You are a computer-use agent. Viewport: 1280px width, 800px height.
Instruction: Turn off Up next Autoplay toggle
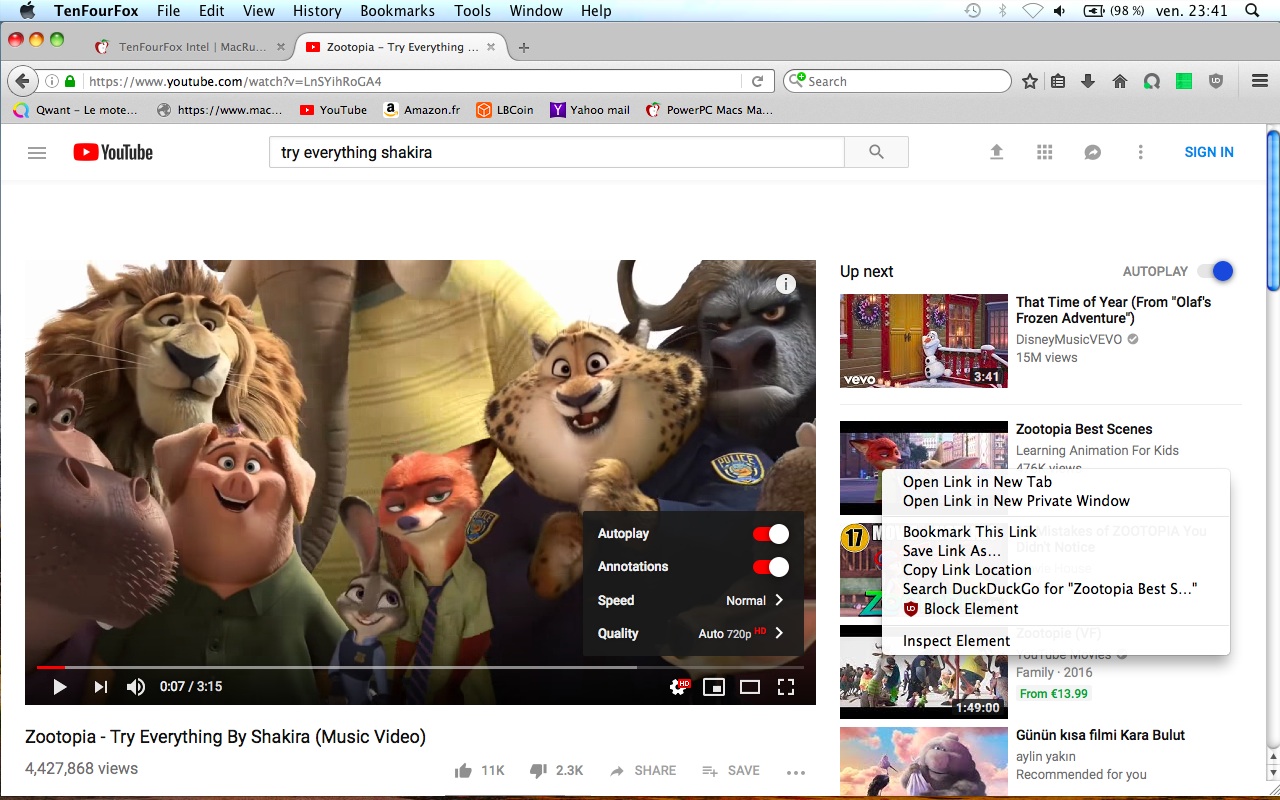(1215, 271)
